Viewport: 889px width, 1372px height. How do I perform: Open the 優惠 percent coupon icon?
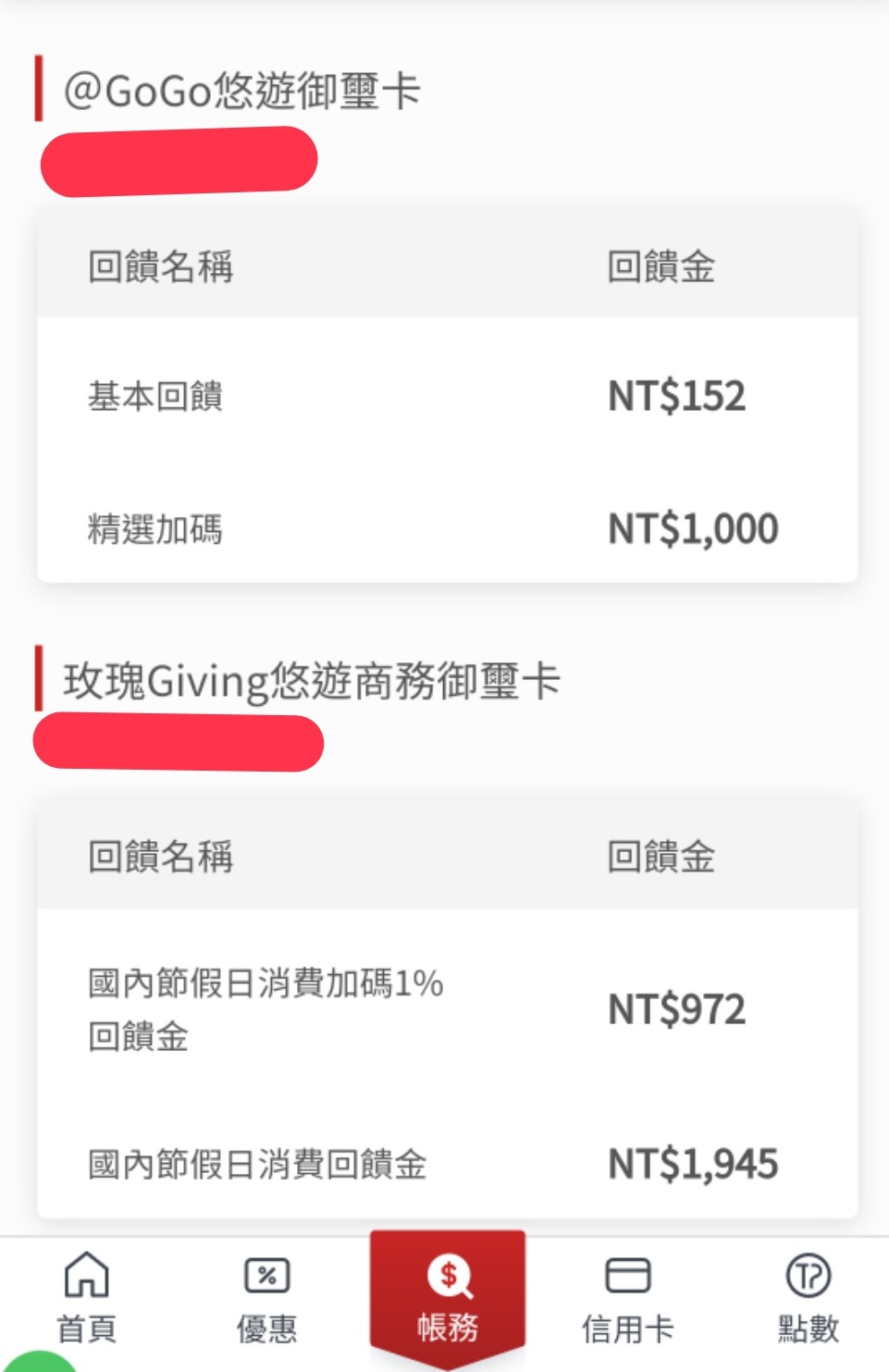click(x=266, y=1276)
